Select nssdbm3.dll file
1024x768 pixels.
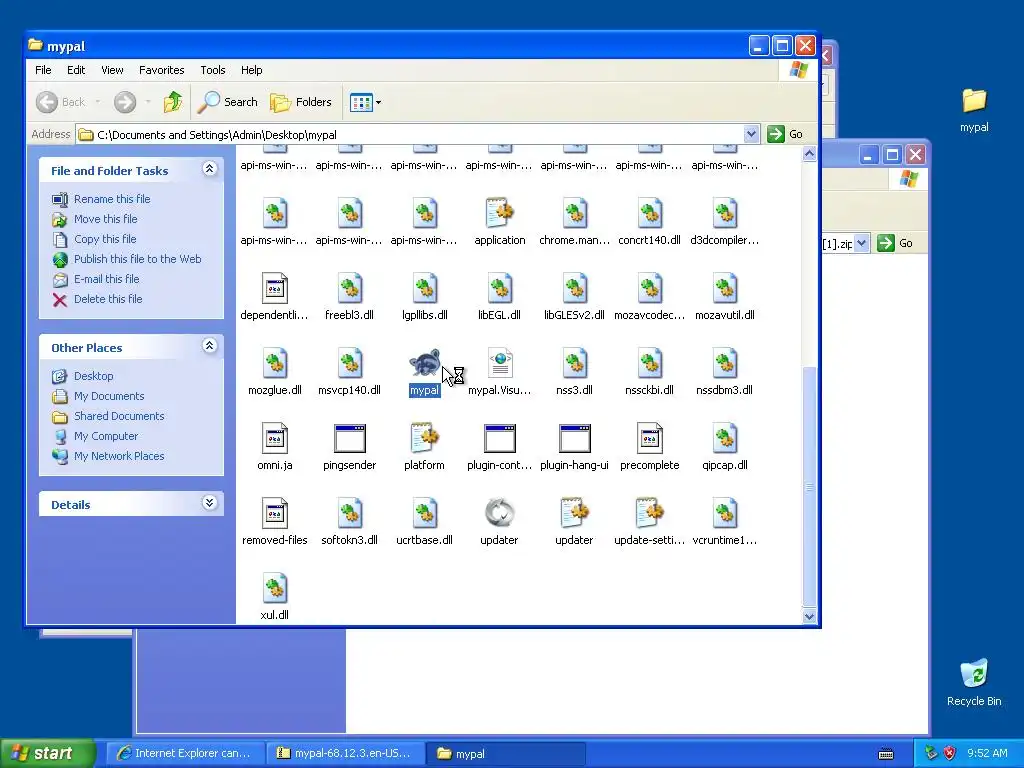point(725,372)
